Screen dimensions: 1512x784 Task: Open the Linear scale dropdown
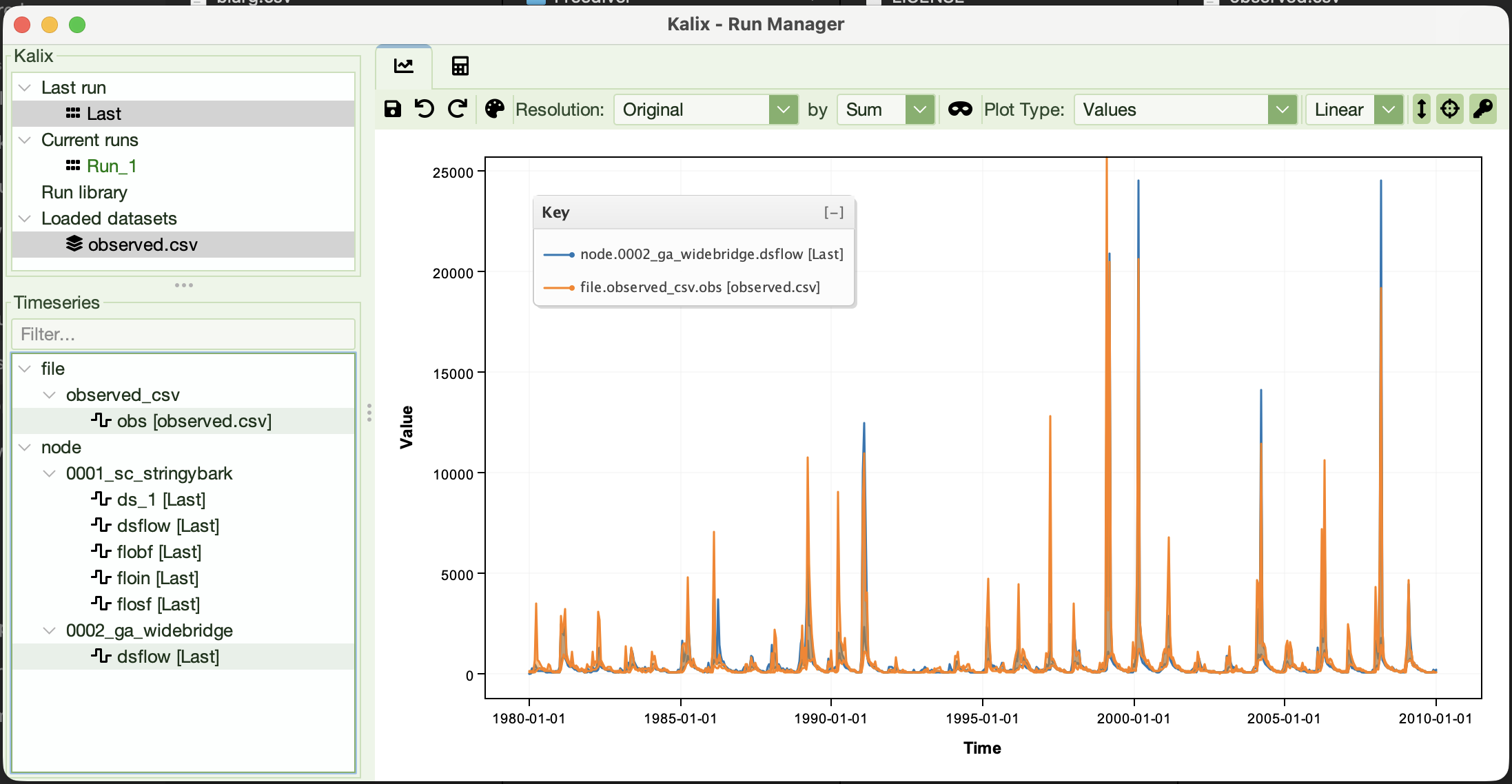click(1355, 110)
